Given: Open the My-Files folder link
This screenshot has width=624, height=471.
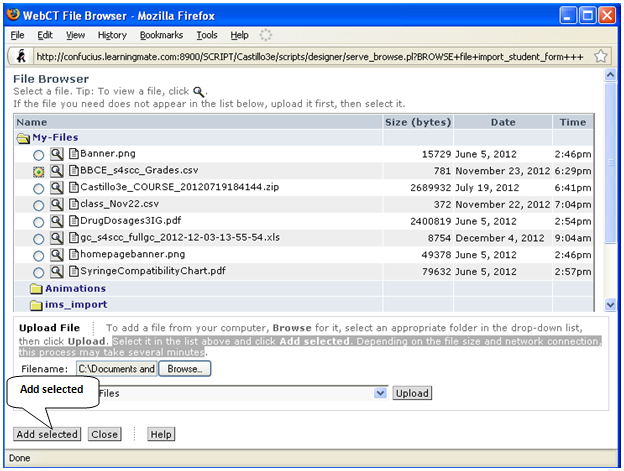Looking at the screenshot, I should point(55,138).
